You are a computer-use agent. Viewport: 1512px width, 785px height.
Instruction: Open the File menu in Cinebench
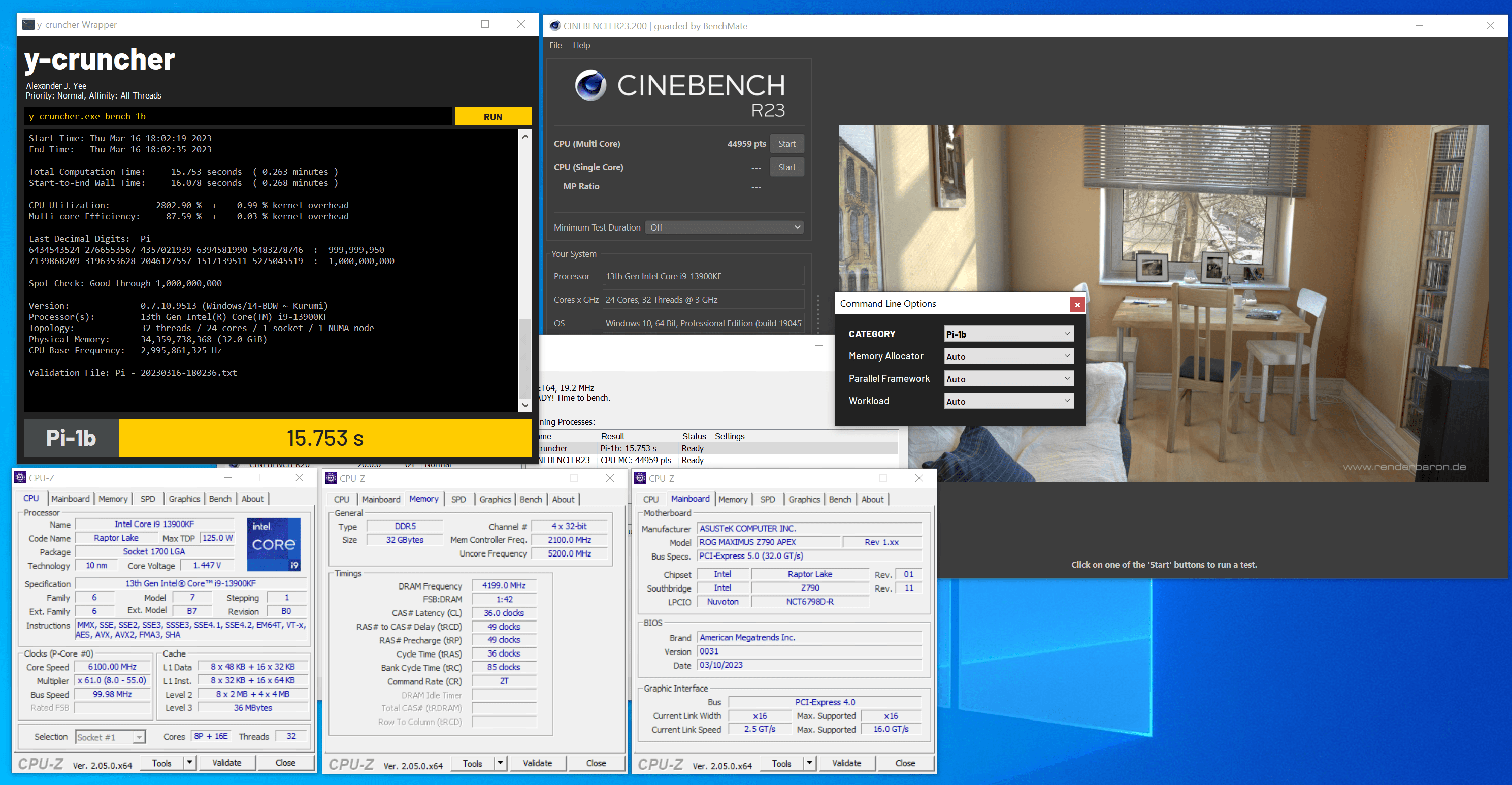coord(555,45)
